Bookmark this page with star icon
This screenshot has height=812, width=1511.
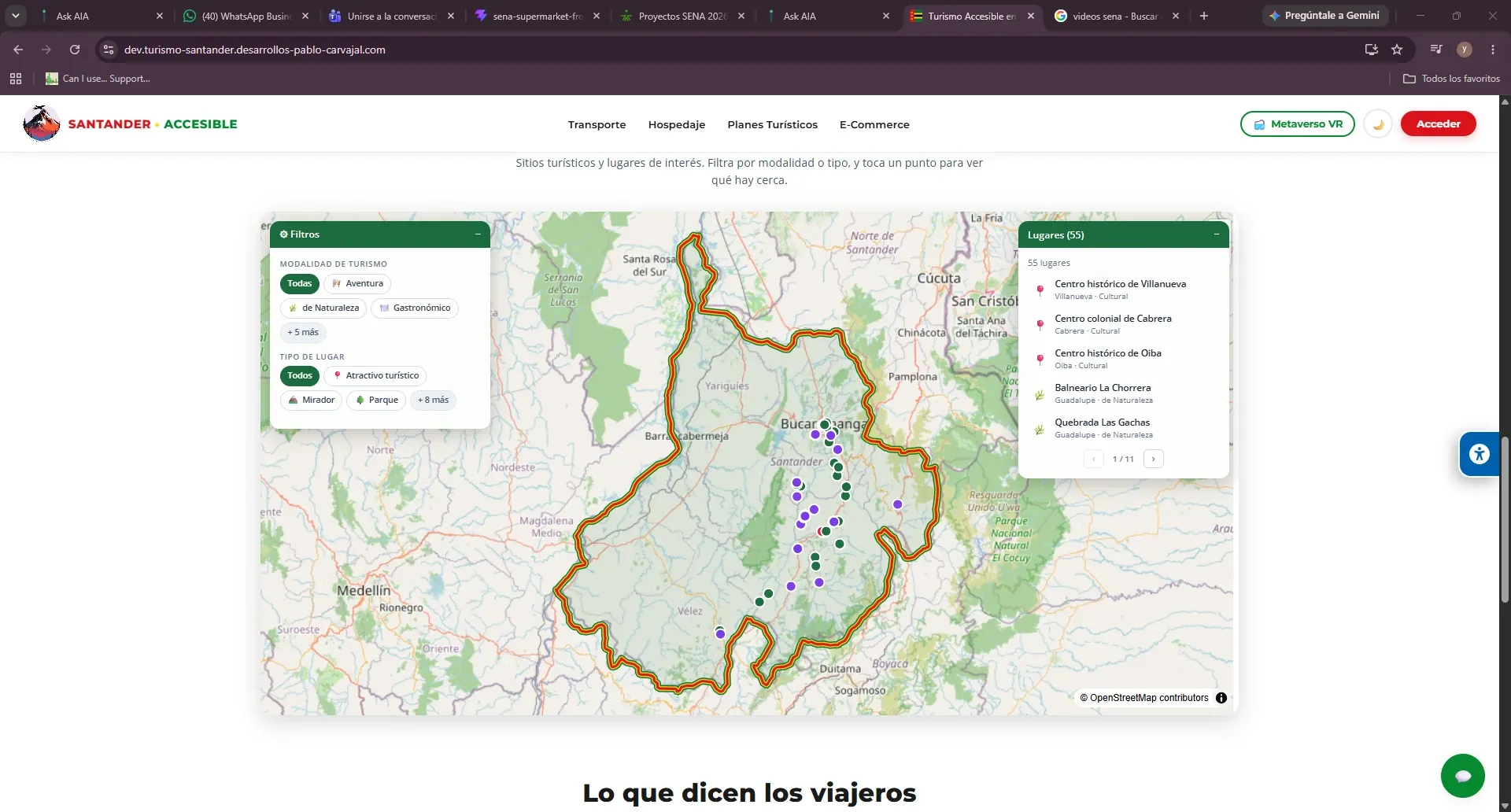[x=1397, y=50]
